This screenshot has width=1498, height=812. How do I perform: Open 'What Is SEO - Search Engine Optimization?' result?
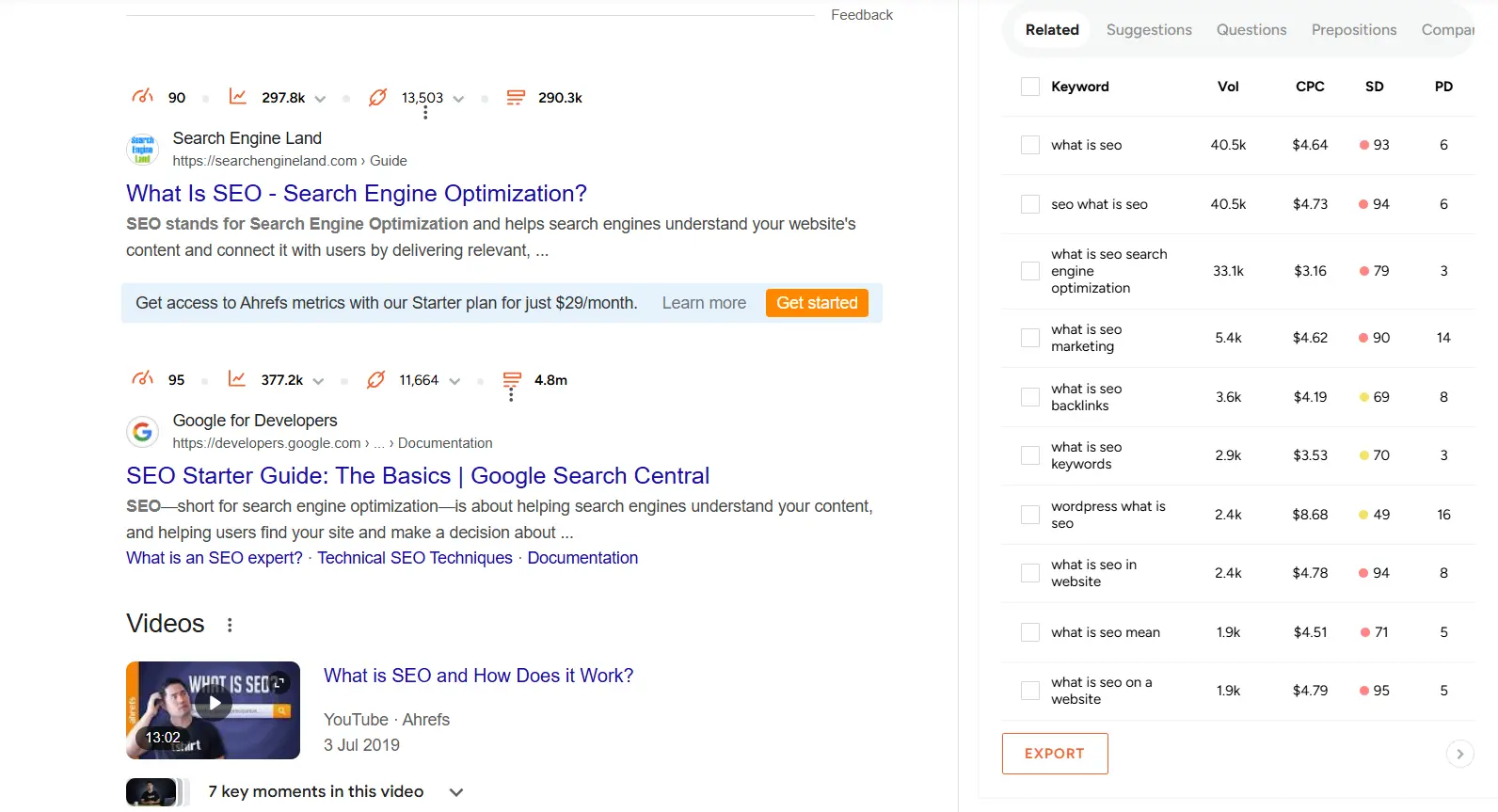click(357, 193)
